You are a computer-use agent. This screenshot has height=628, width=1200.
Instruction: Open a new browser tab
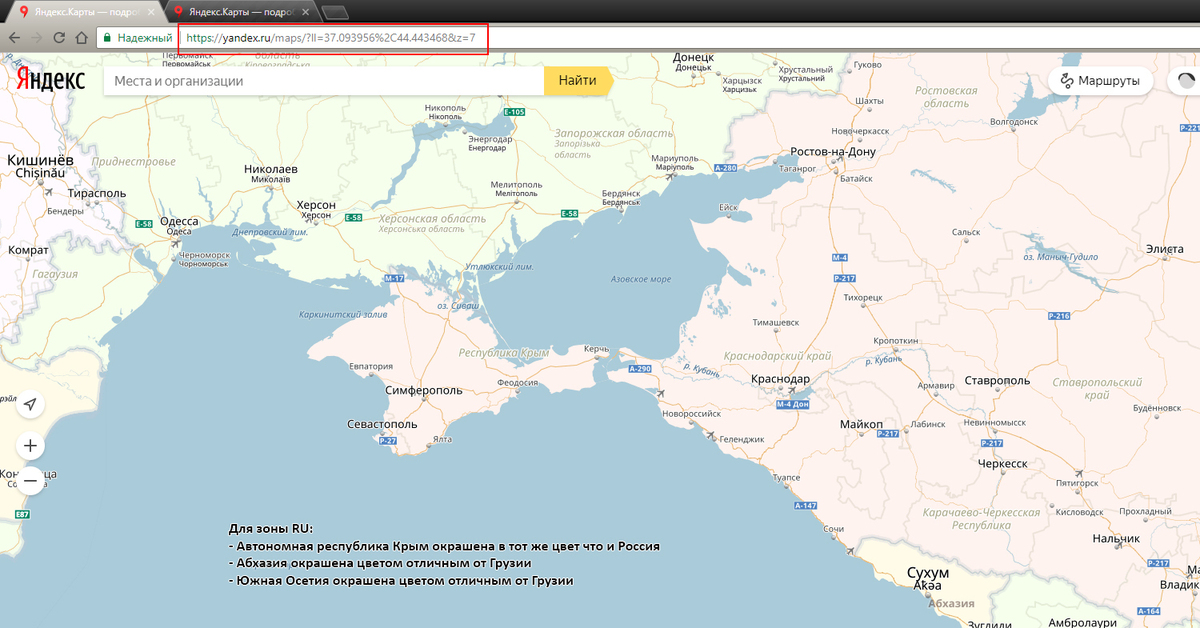[x=335, y=12]
